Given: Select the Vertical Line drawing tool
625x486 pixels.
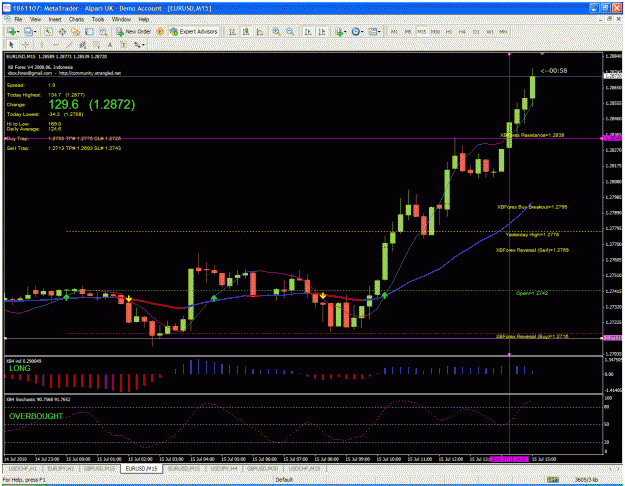Looking at the screenshot, I should pyautogui.click(x=42, y=45).
